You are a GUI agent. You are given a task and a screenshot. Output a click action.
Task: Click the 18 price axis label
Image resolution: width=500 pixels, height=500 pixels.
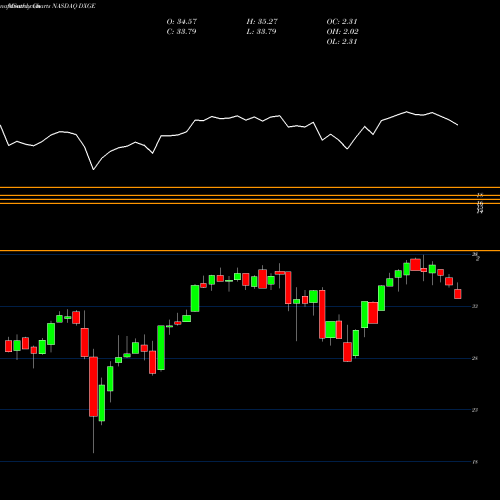pos(475,462)
